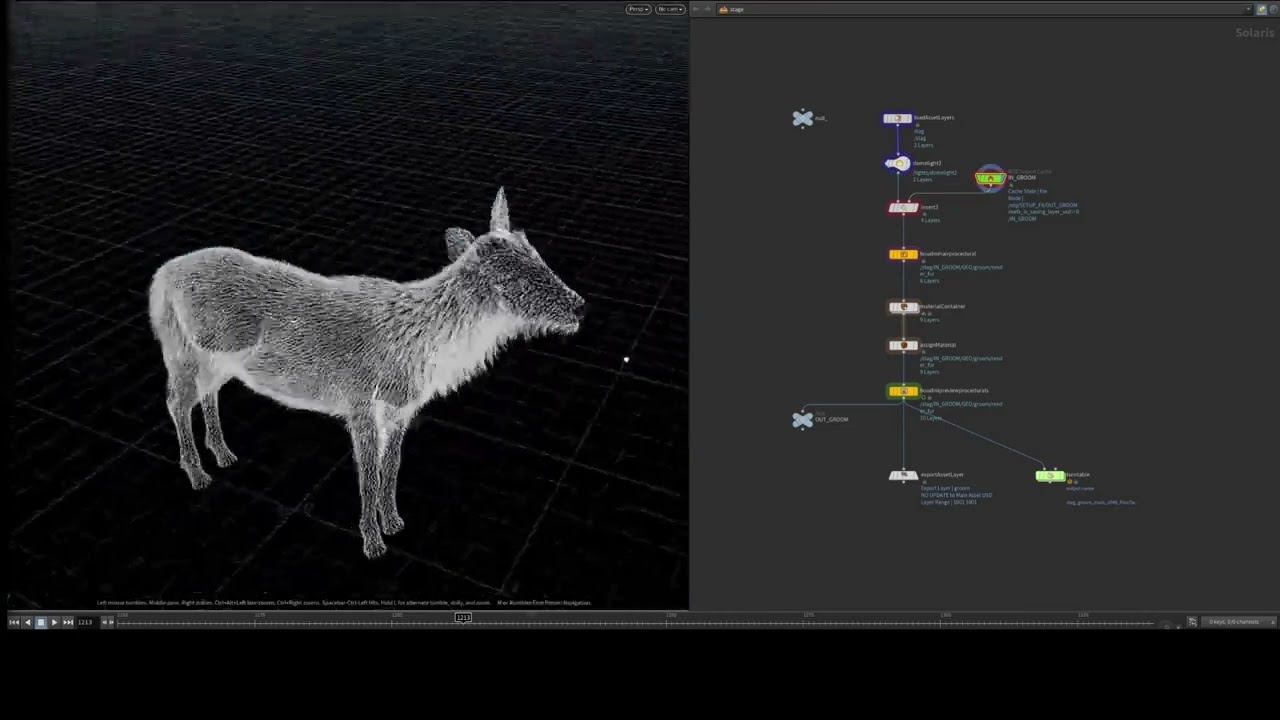Click the 'Cache State | file' text
Image resolution: width=1280 pixels, height=720 pixels.
pyautogui.click(x=1028, y=191)
